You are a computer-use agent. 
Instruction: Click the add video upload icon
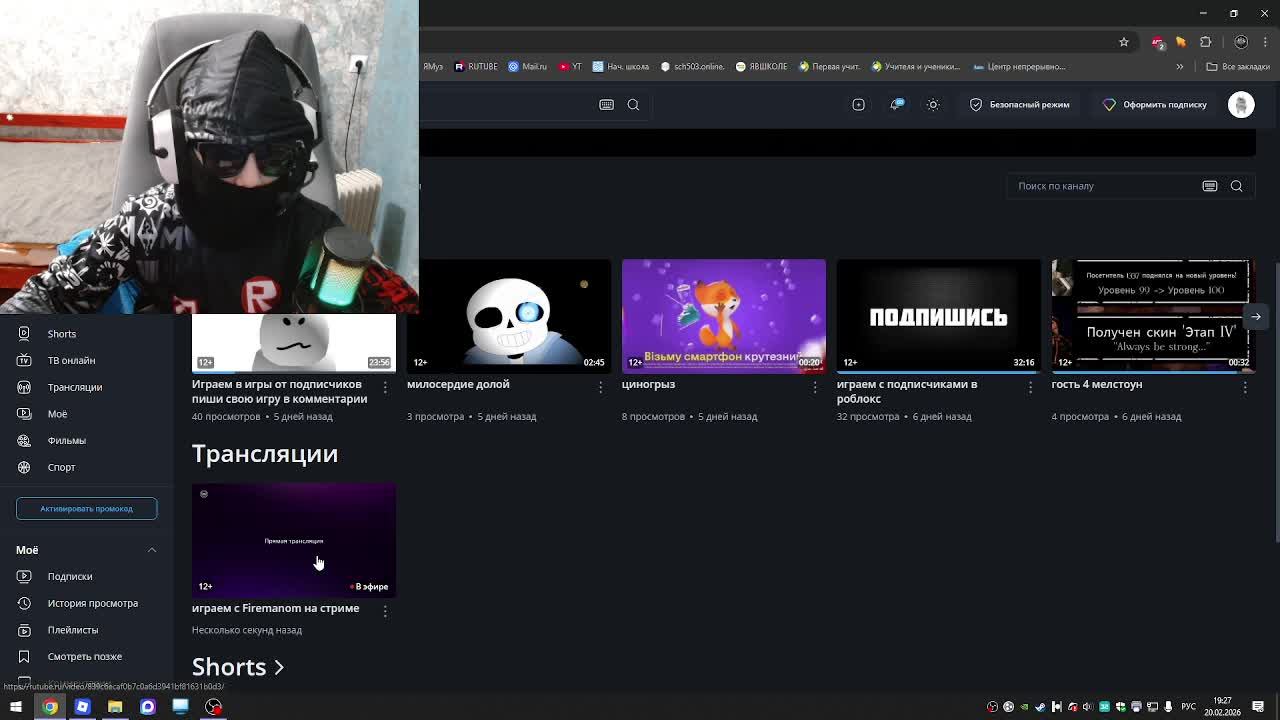(858, 104)
